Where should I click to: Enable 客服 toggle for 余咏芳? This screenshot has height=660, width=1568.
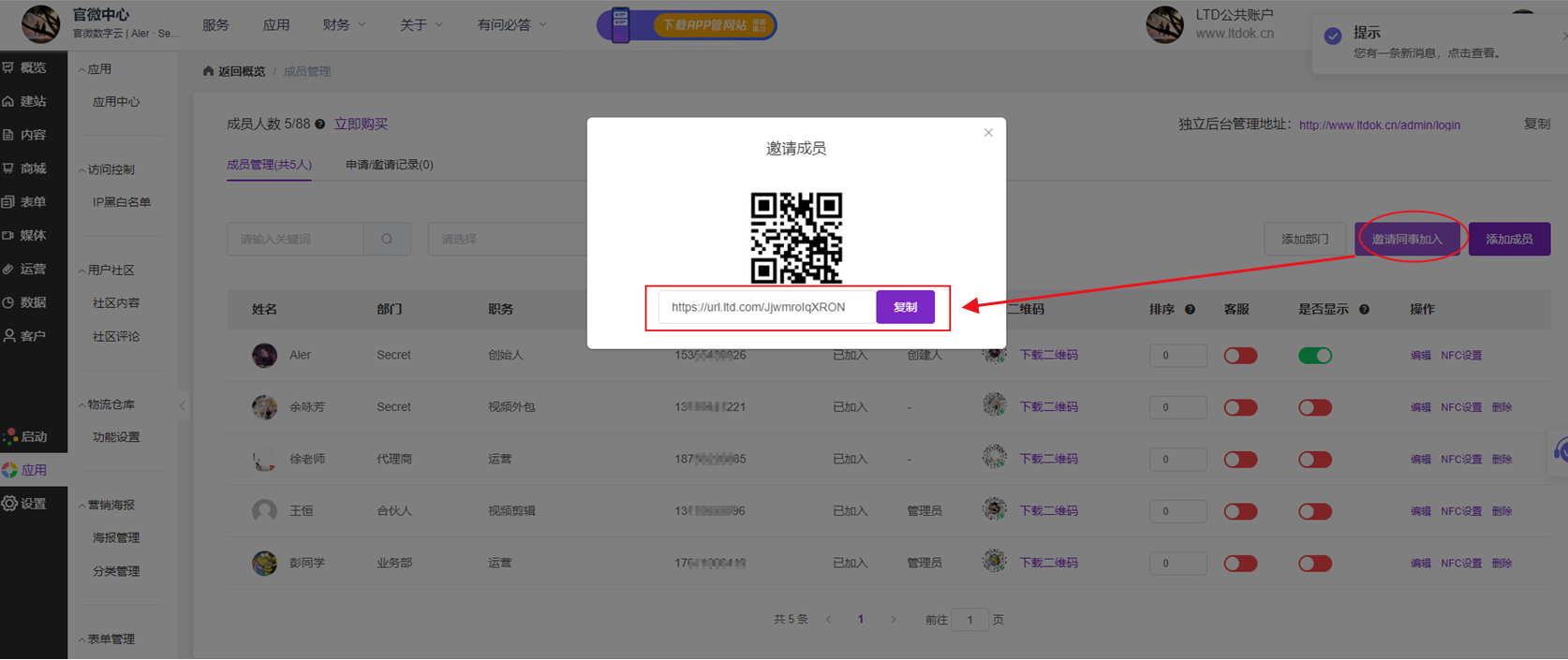coord(1240,407)
